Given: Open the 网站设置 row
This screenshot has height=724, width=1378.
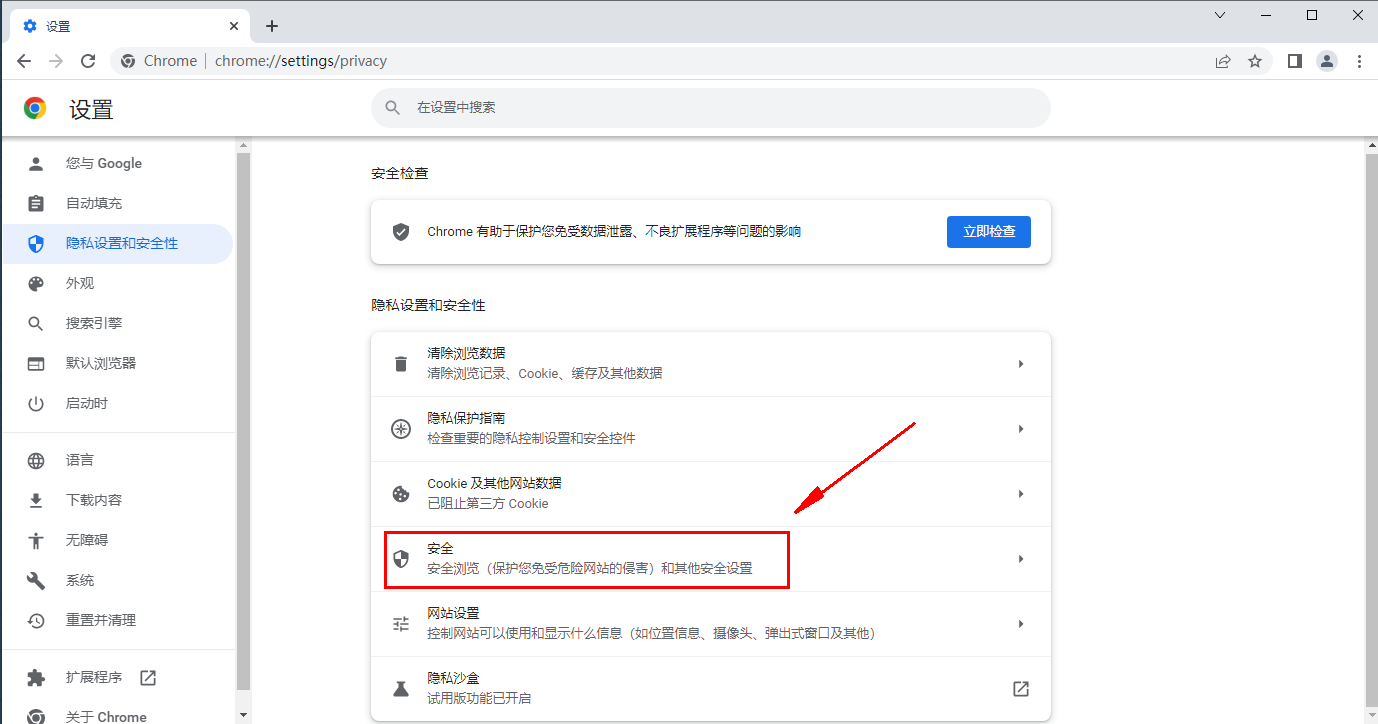Looking at the screenshot, I should click(711, 624).
